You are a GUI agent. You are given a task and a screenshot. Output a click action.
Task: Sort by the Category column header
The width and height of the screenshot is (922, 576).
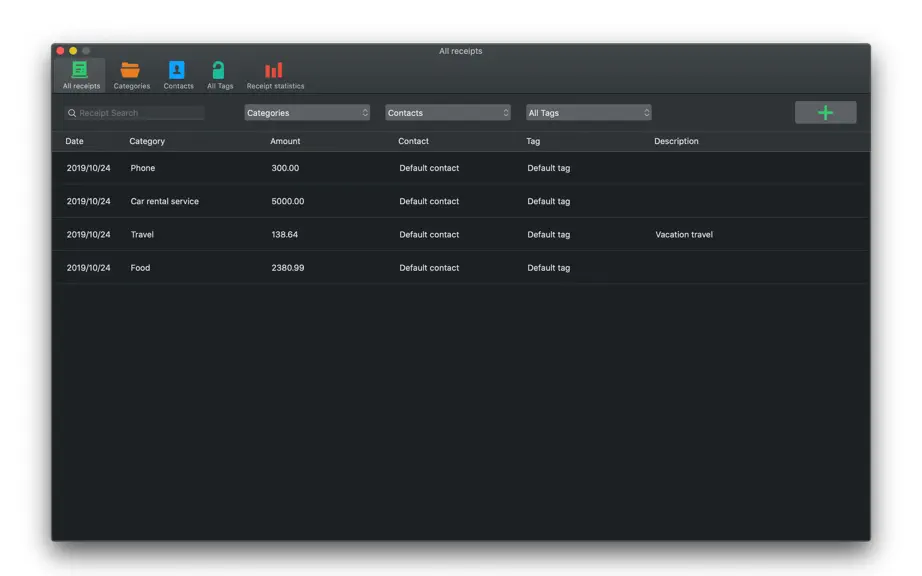click(x=147, y=141)
